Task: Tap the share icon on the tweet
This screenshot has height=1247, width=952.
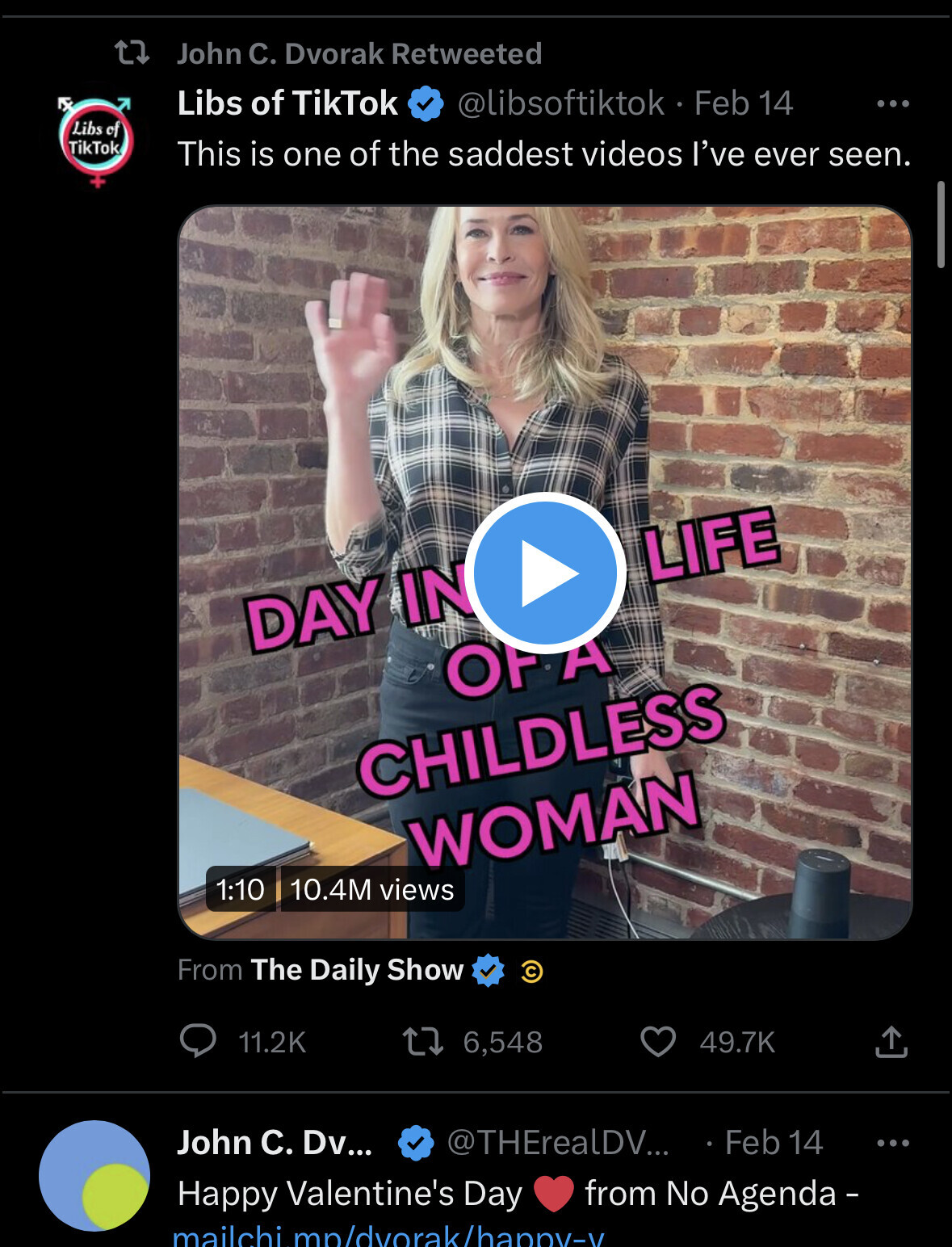Action: pyautogui.click(x=891, y=1041)
